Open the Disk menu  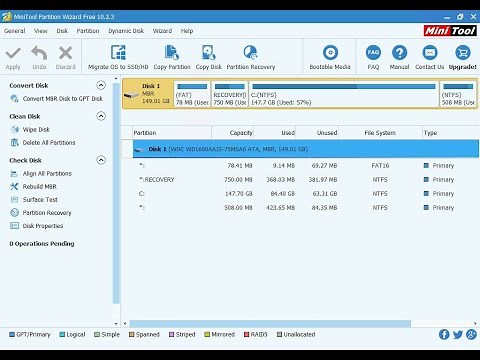click(62, 31)
